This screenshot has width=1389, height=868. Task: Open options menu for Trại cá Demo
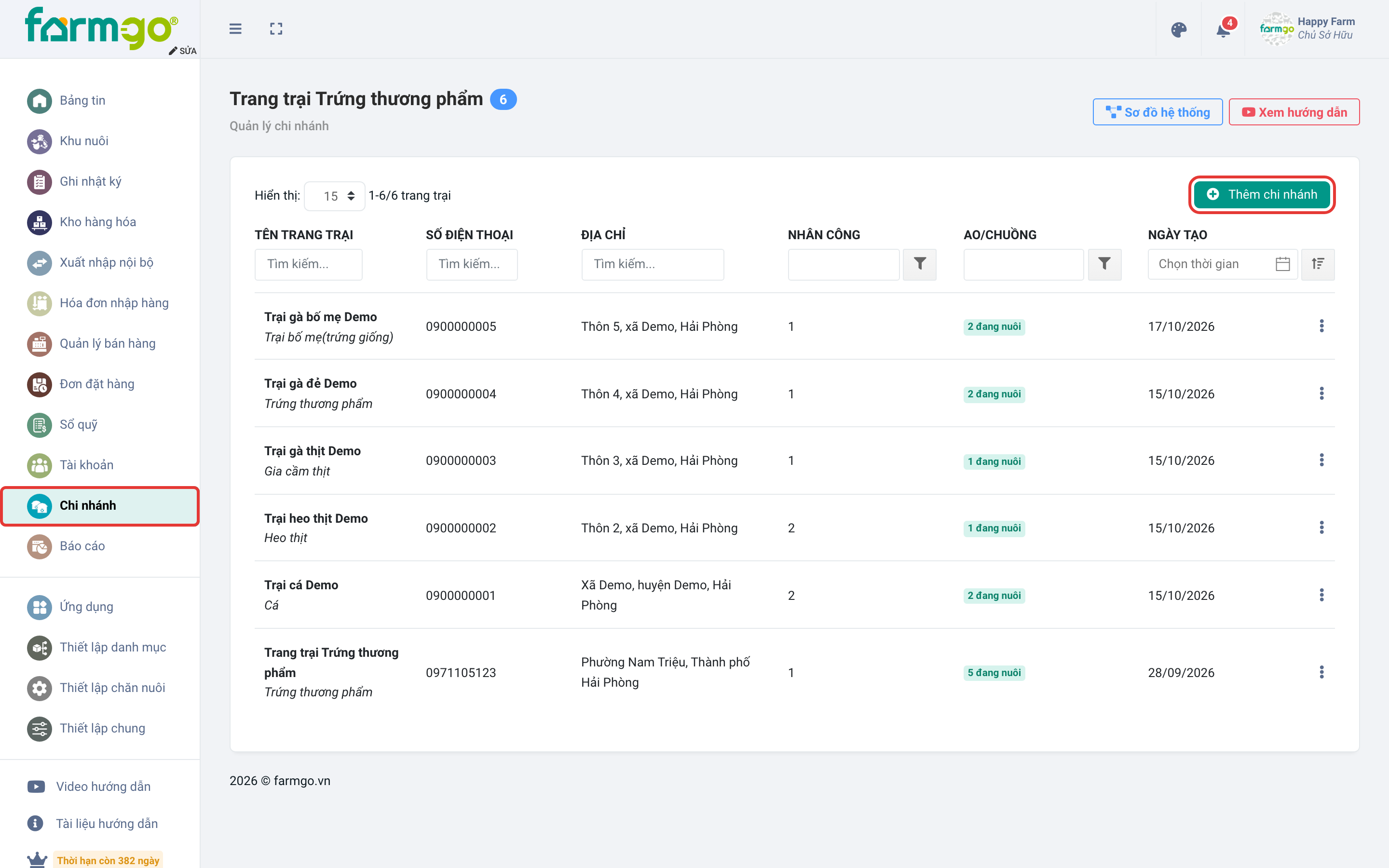pos(1321,595)
